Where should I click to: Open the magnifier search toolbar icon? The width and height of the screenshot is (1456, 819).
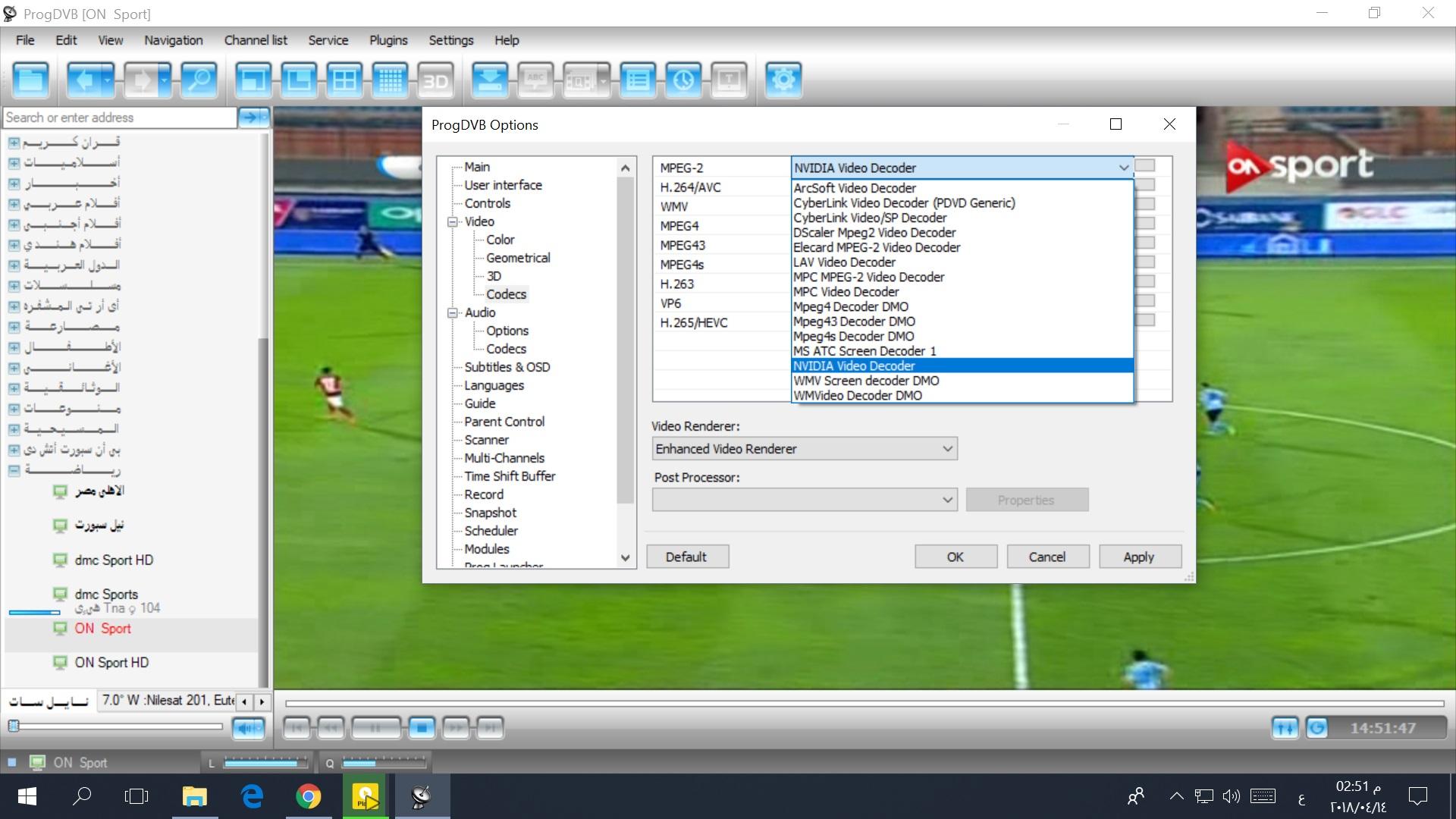click(x=199, y=80)
